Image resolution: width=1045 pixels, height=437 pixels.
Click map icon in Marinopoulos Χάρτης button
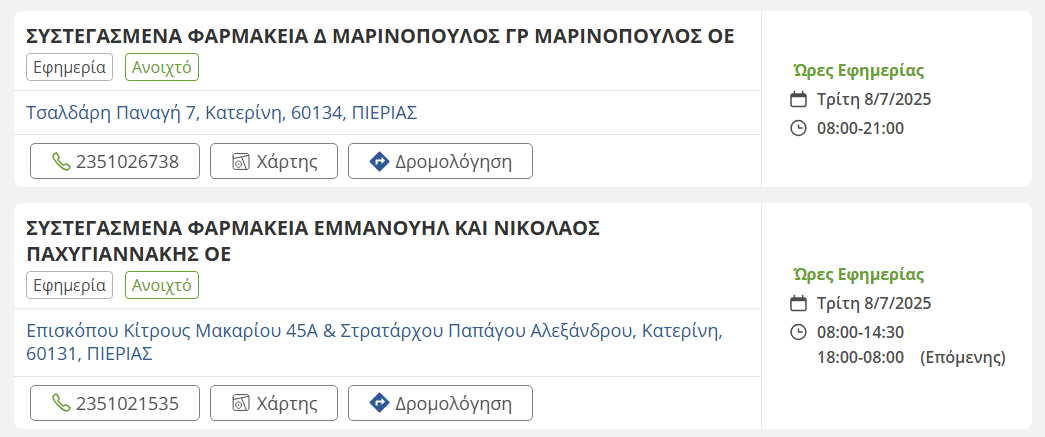point(240,161)
